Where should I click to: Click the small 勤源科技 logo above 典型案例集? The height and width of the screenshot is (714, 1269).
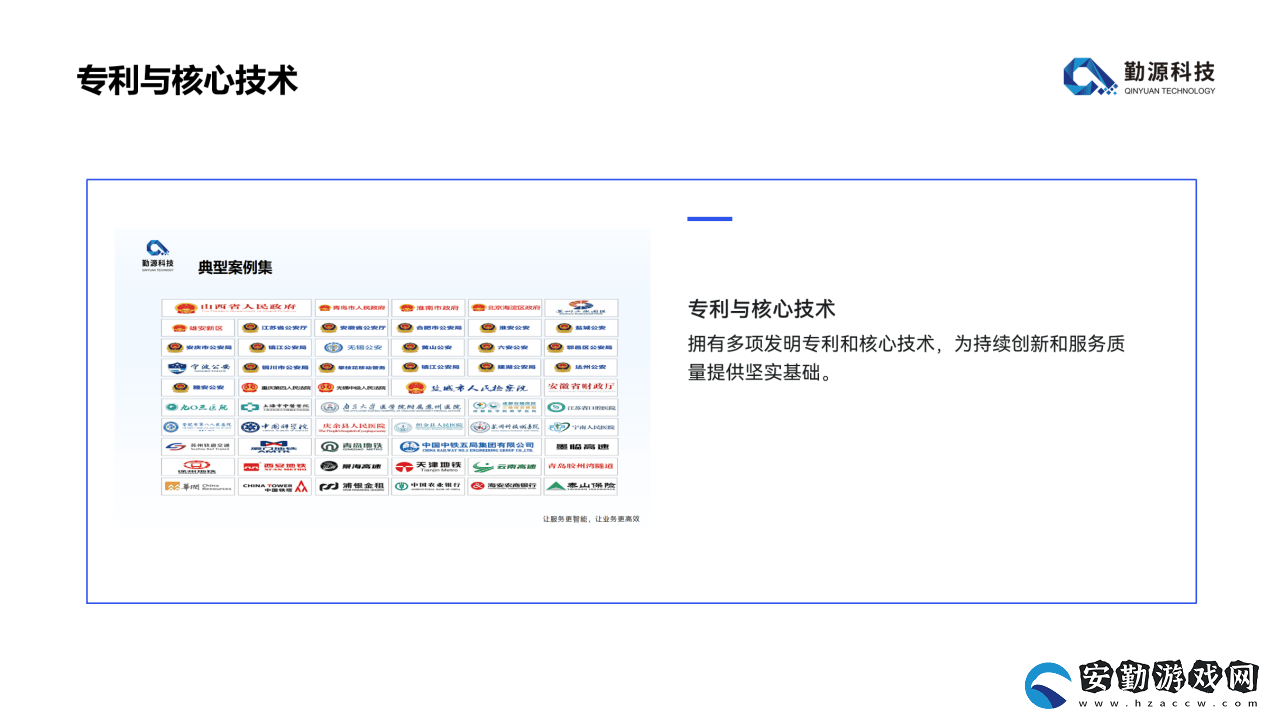pos(157,255)
